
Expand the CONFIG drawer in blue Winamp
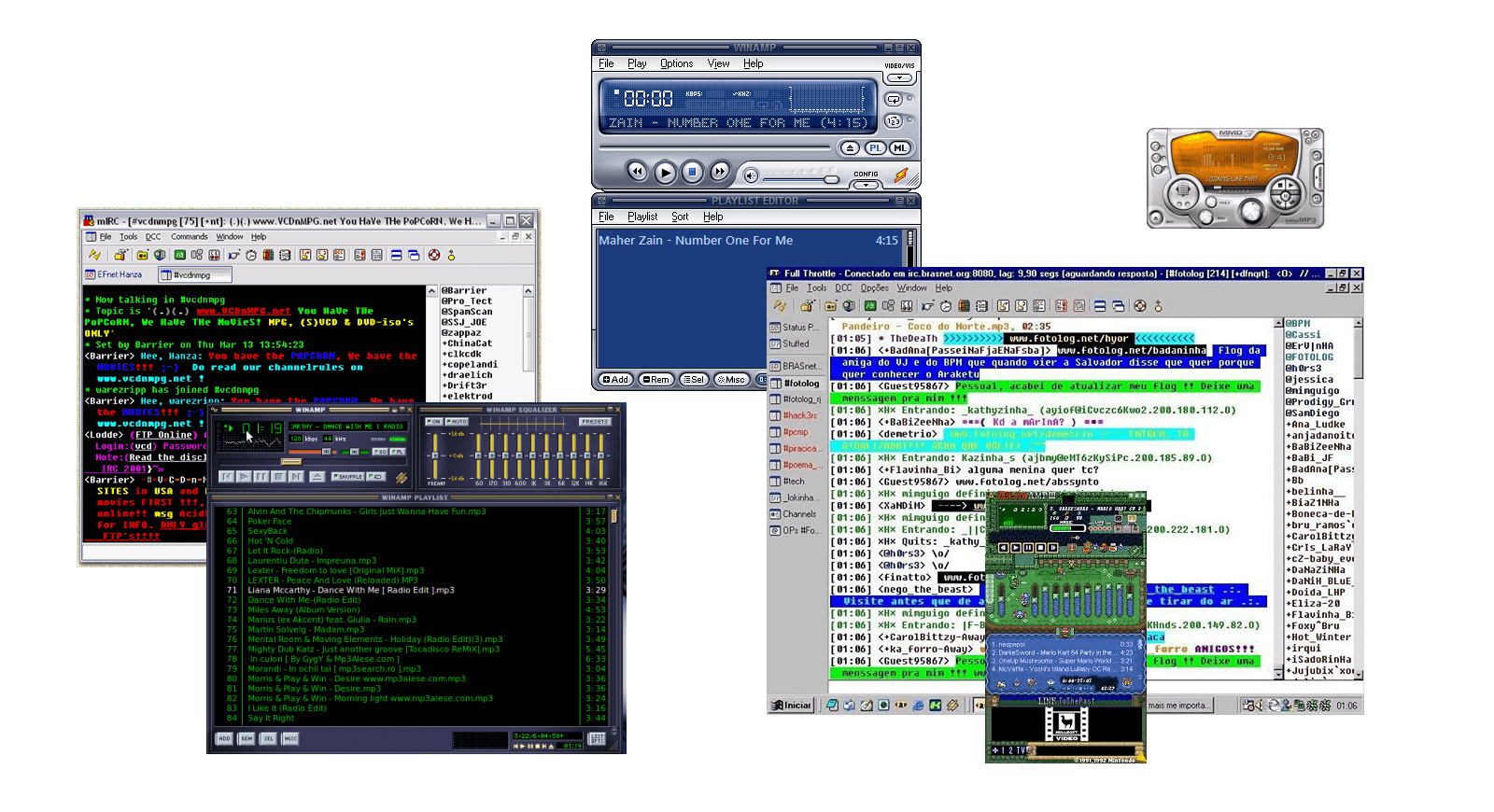866,184
